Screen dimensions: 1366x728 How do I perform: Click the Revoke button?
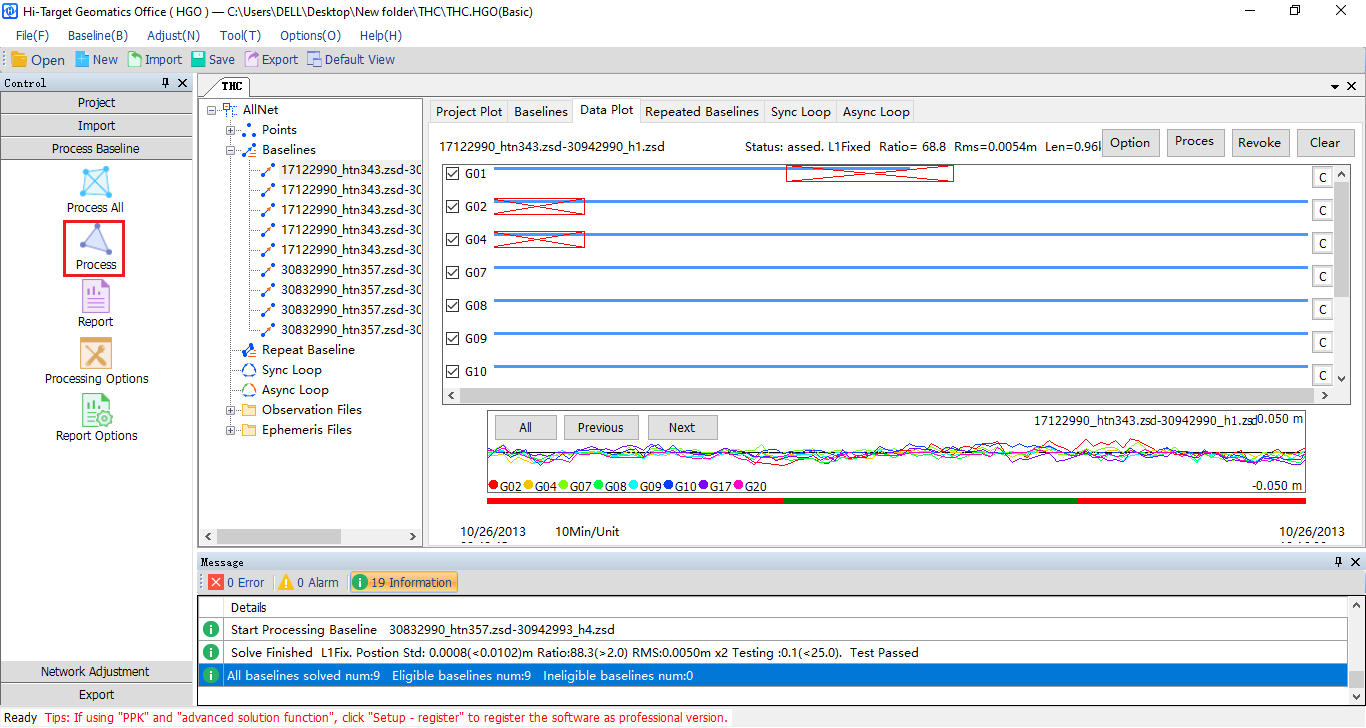click(1259, 142)
